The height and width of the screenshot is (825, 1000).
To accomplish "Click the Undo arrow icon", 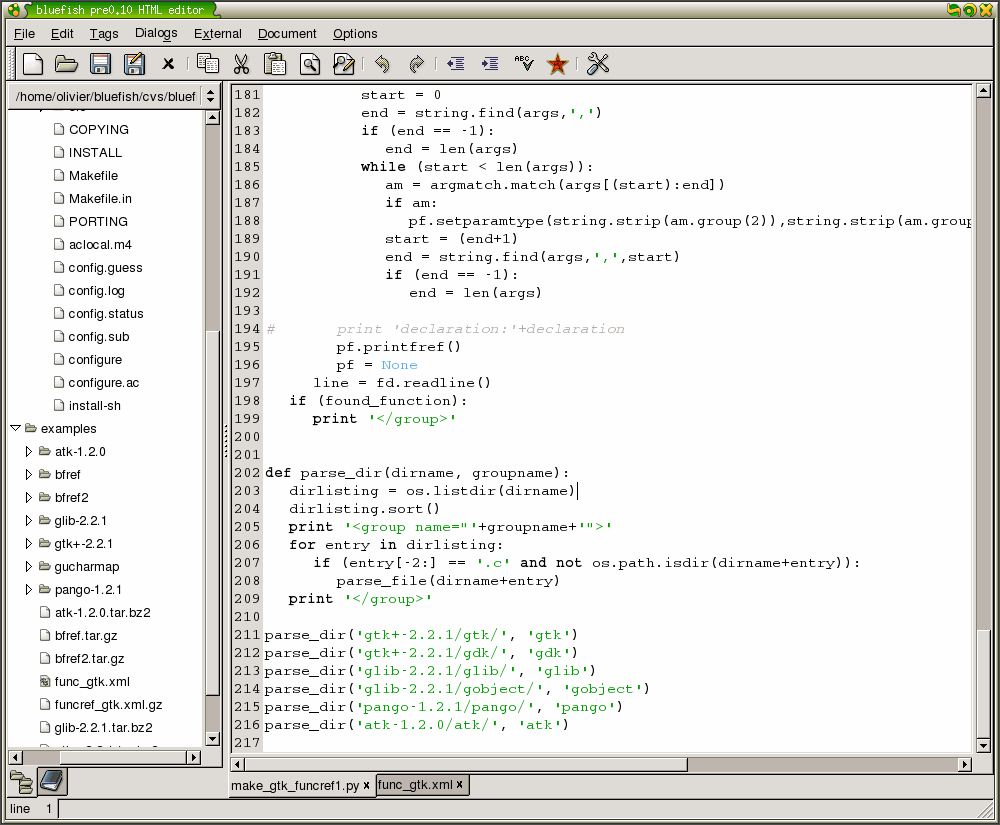I will click(382, 64).
